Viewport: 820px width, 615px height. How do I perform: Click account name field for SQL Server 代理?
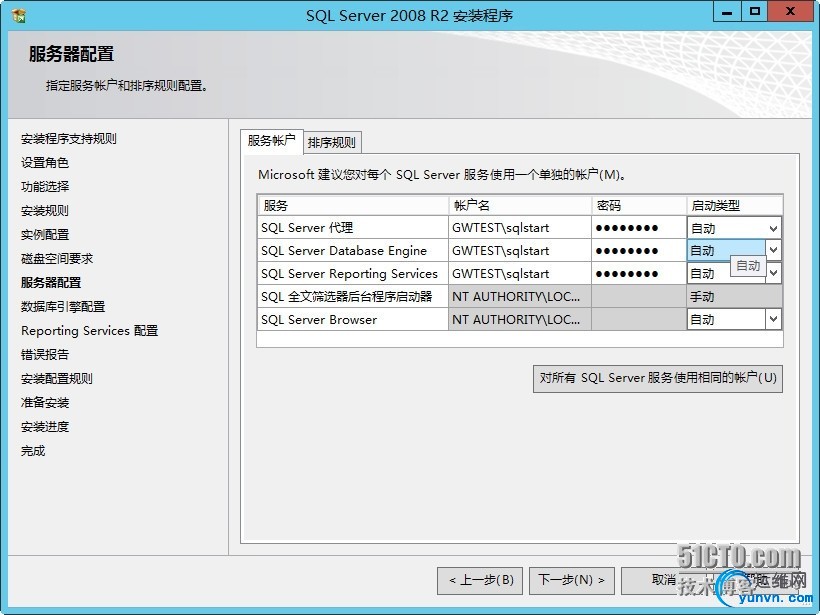click(520, 228)
